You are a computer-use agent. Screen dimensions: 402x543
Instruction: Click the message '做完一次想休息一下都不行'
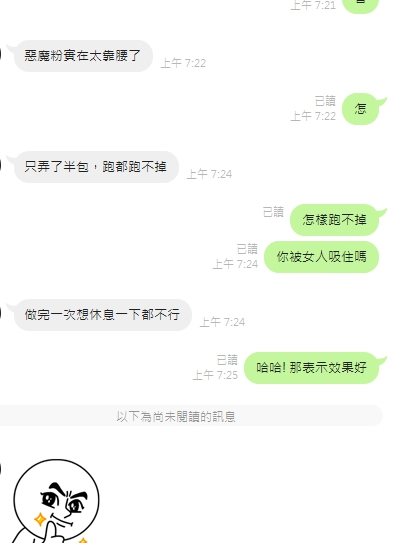click(x=102, y=315)
